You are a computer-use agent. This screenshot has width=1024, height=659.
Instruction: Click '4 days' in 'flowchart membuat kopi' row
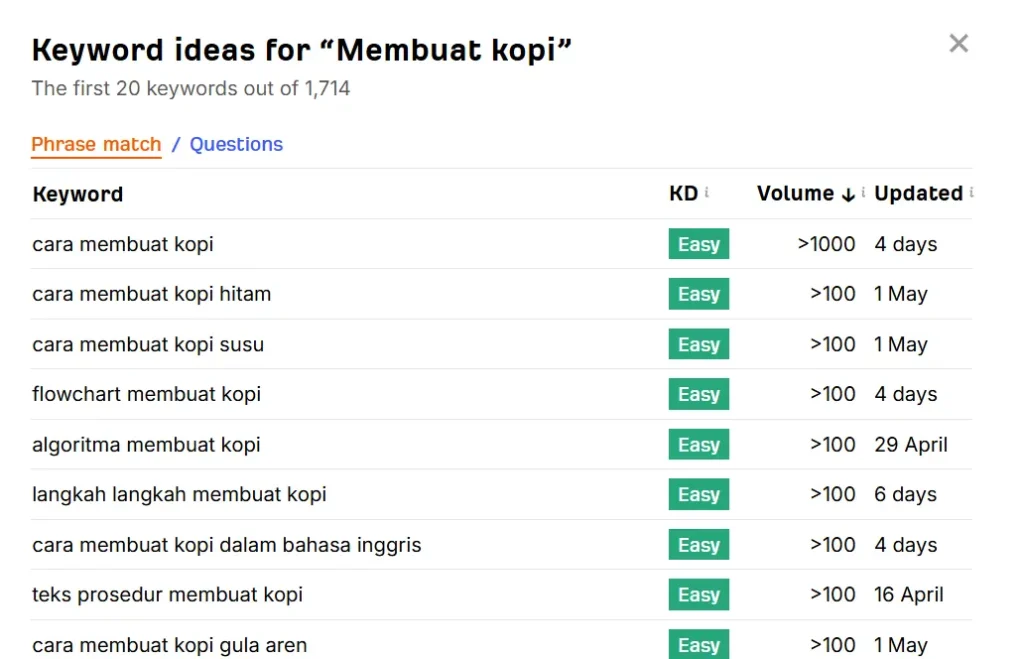pos(906,394)
